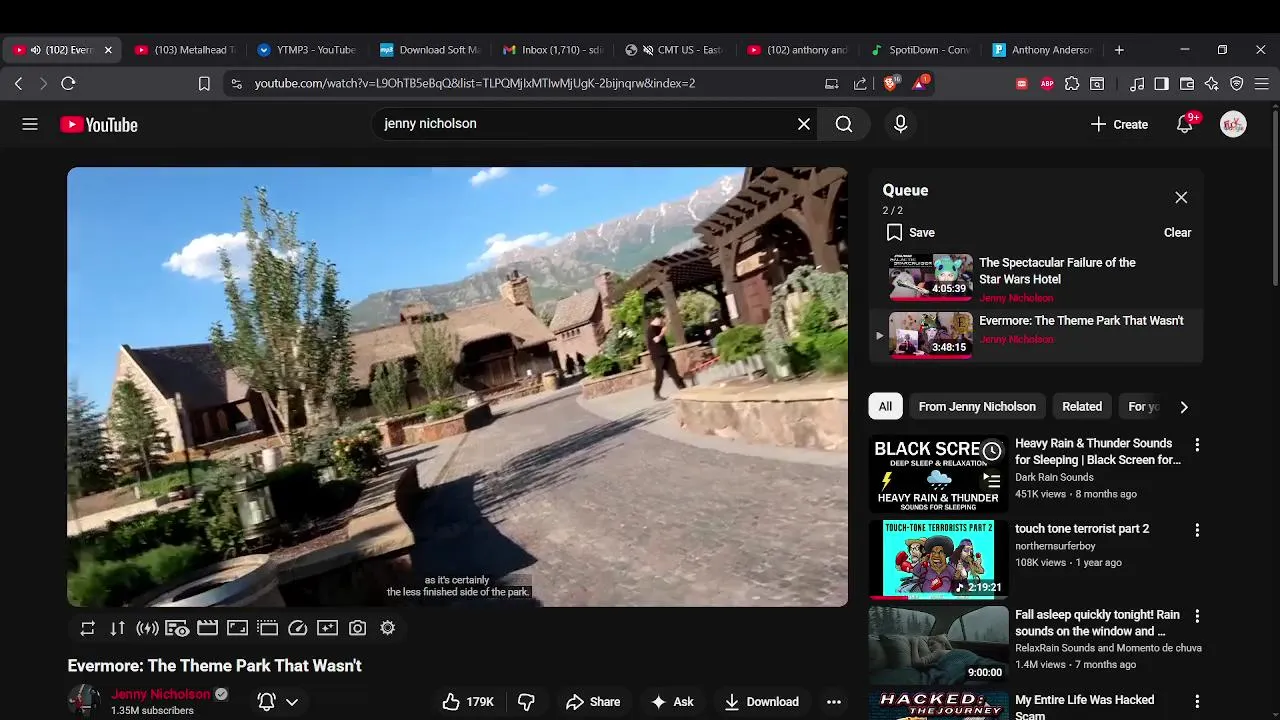Clear the search query with X
The height and width of the screenshot is (720, 1280).
(804, 124)
